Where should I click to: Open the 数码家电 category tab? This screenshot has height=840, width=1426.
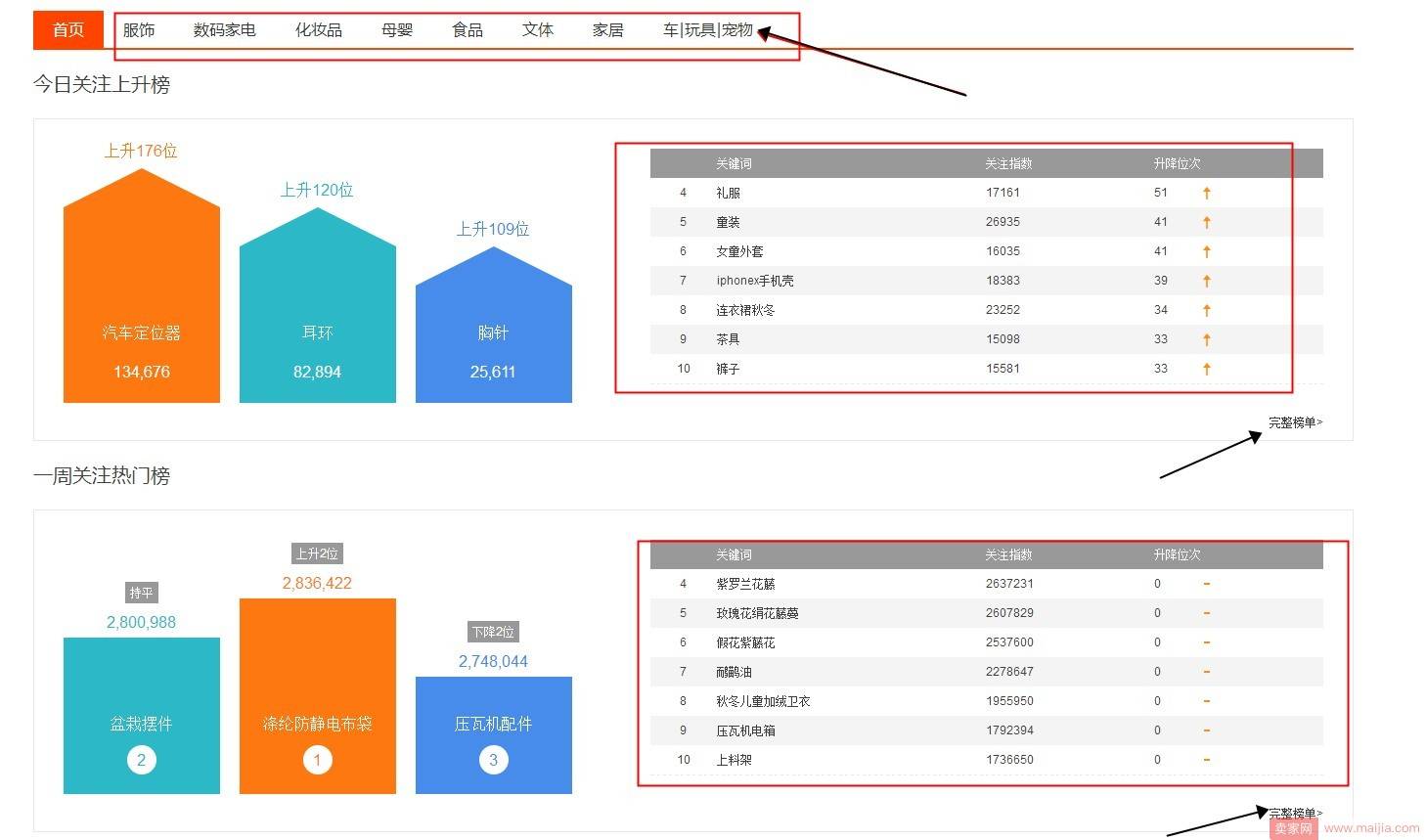tap(225, 30)
